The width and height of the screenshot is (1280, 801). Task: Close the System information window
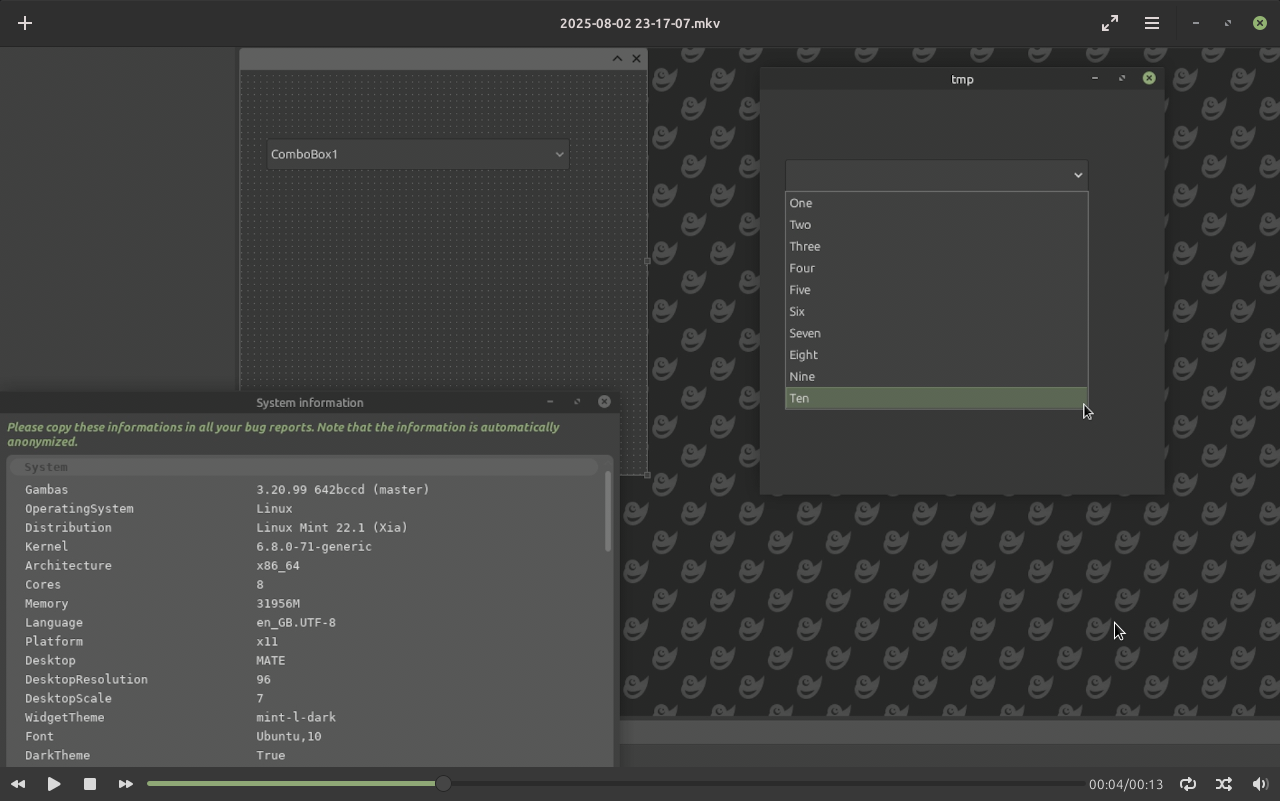pyautogui.click(x=604, y=401)
